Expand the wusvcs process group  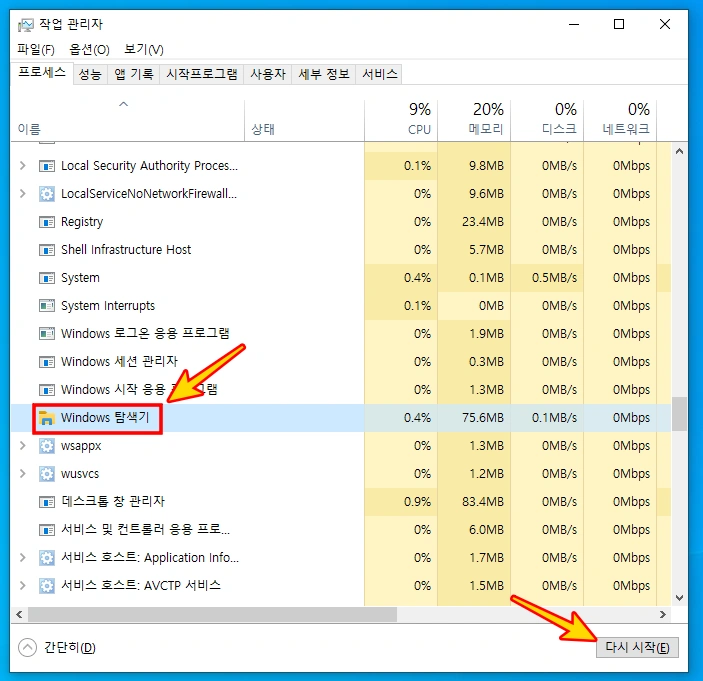[22, 473]
